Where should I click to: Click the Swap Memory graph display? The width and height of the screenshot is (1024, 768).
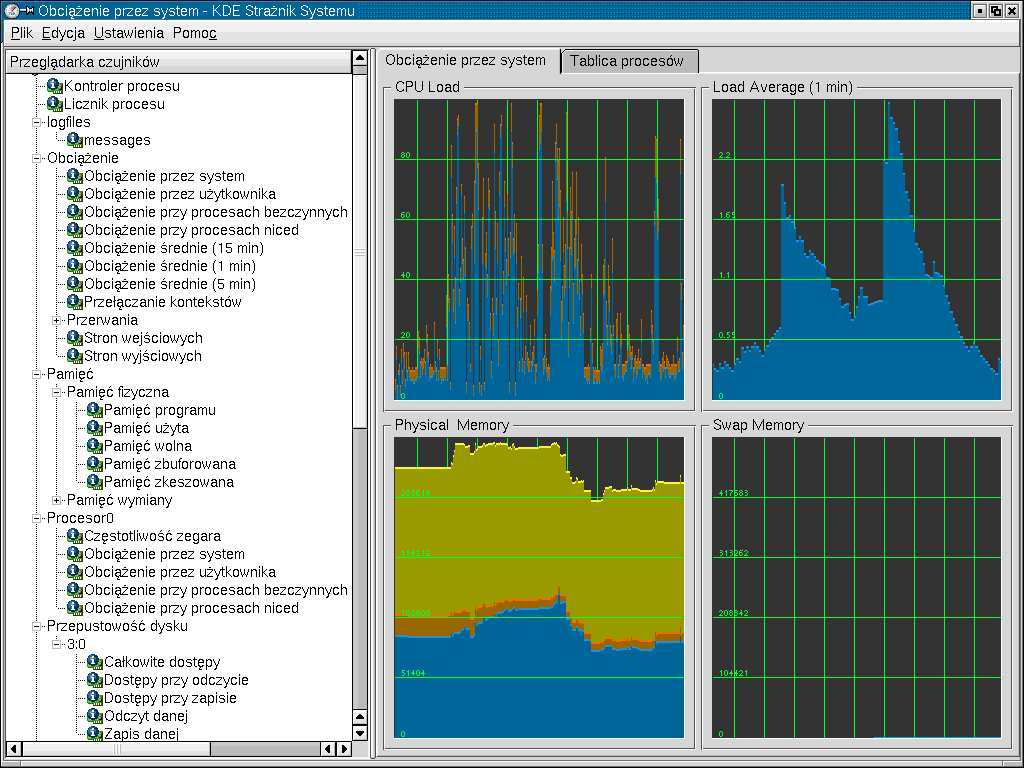(856, 588)
